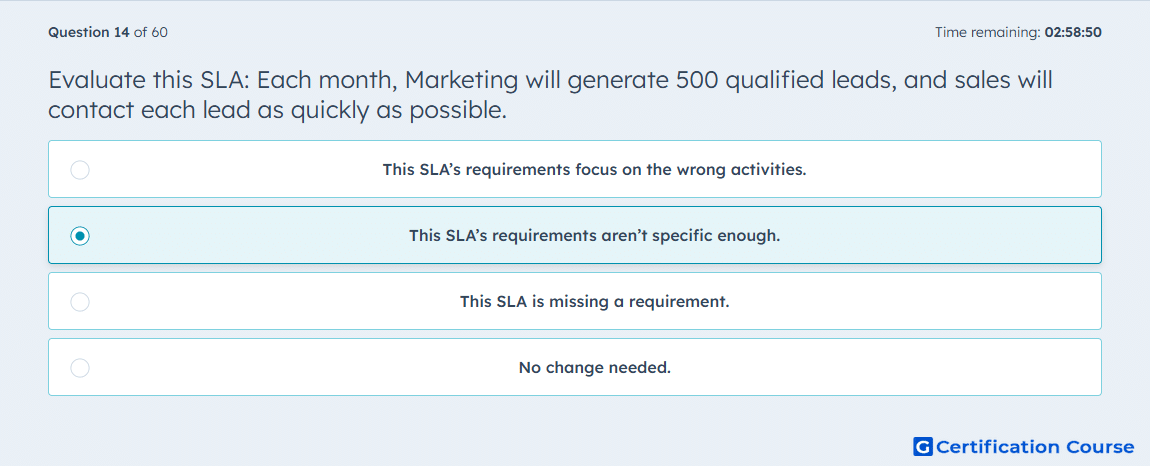Click 'contact each lead' in the question

147,110
